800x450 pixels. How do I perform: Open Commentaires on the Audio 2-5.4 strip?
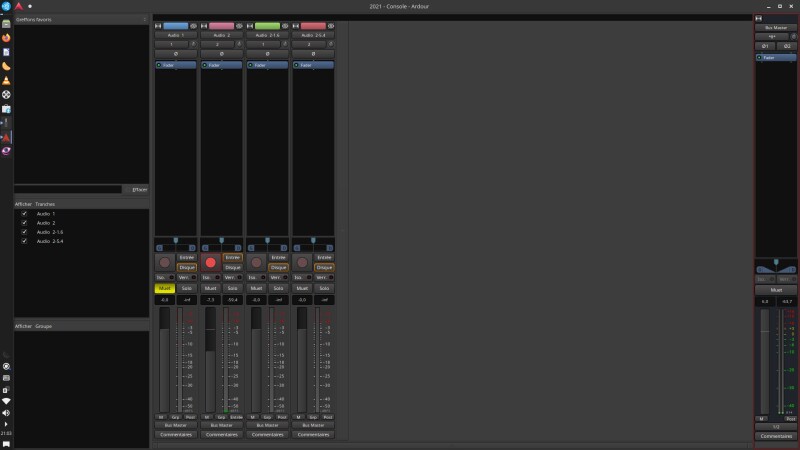313,434
